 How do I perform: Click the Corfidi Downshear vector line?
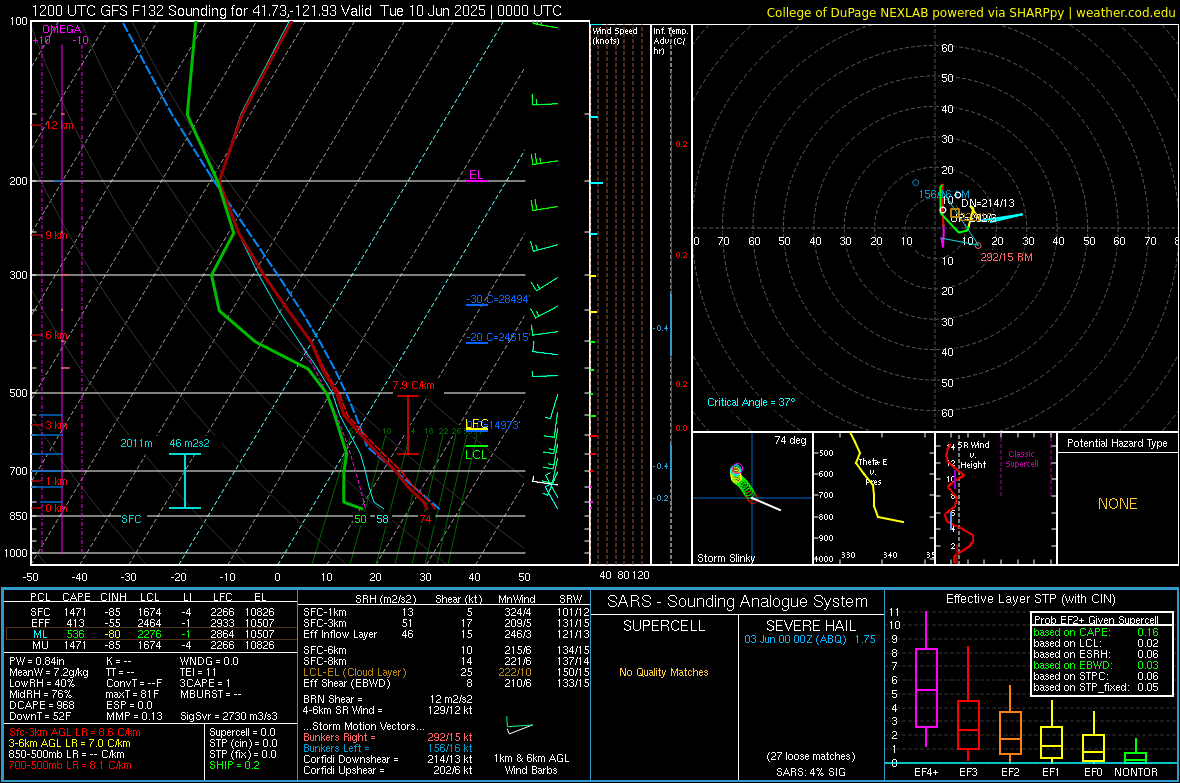click(387, 759)
